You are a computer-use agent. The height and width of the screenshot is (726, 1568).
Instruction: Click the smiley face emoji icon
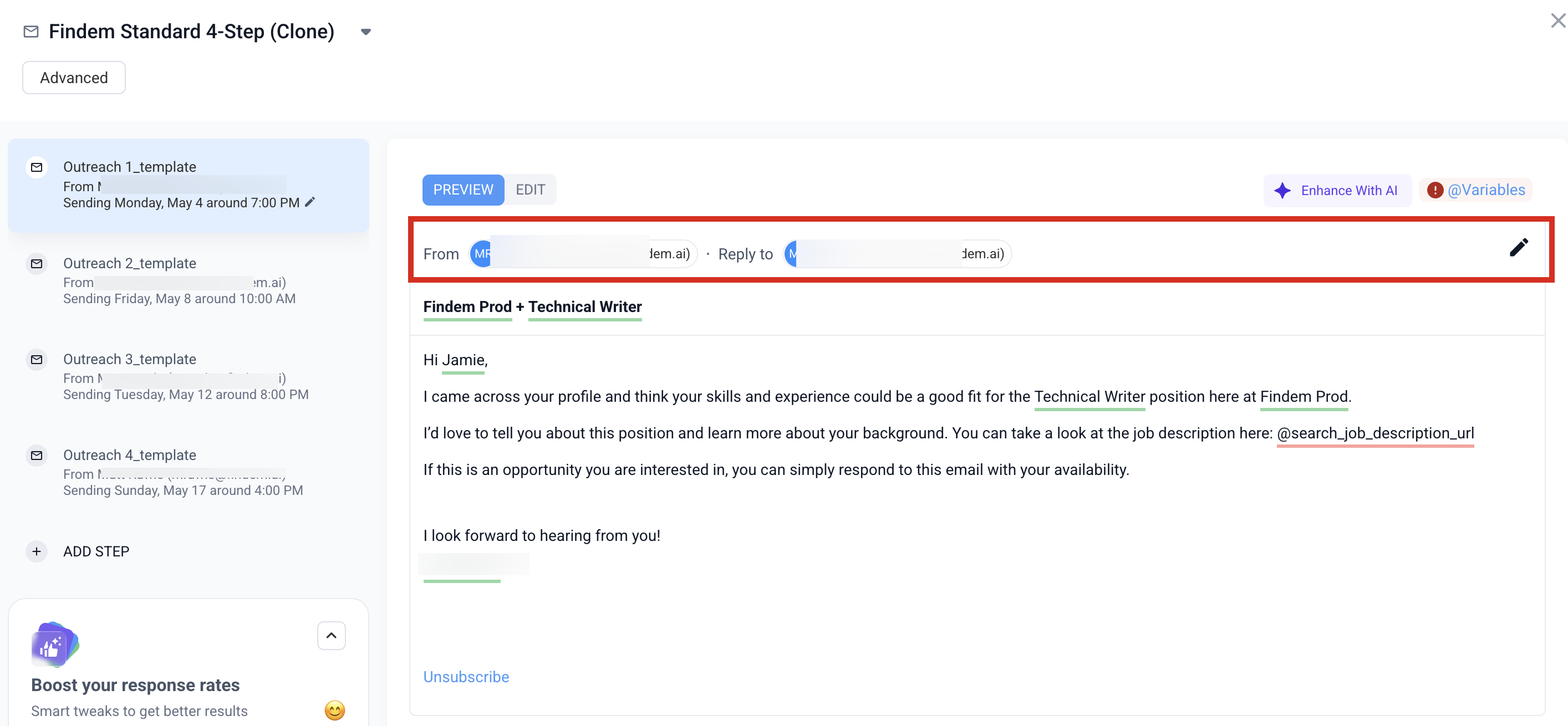[x=334, y=710]
